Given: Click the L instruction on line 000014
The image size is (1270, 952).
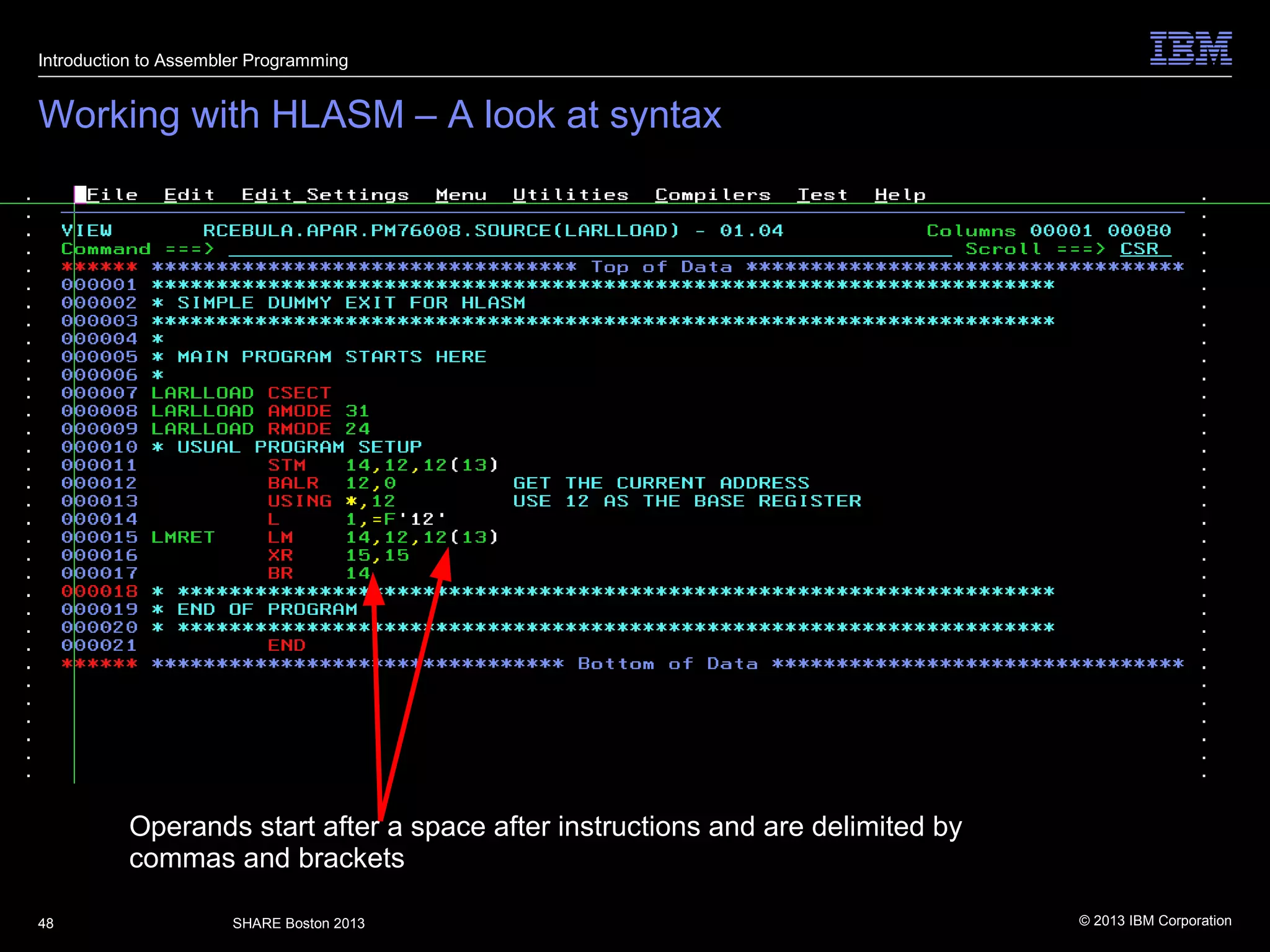Looking at the screenshot, I should 273,519.
